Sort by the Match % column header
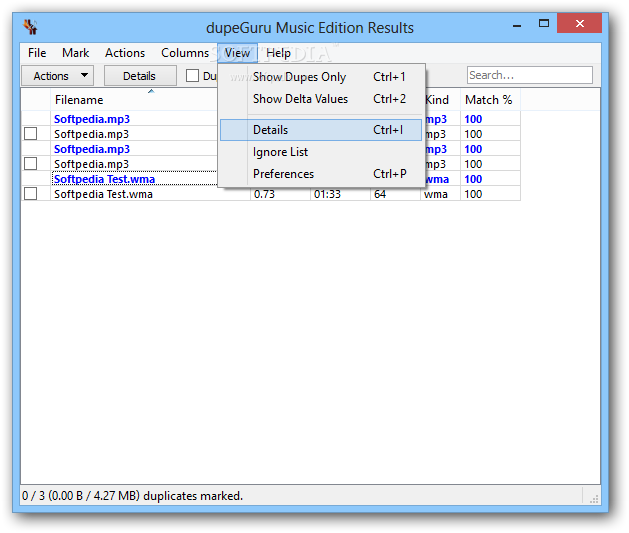 pos(490,100)
